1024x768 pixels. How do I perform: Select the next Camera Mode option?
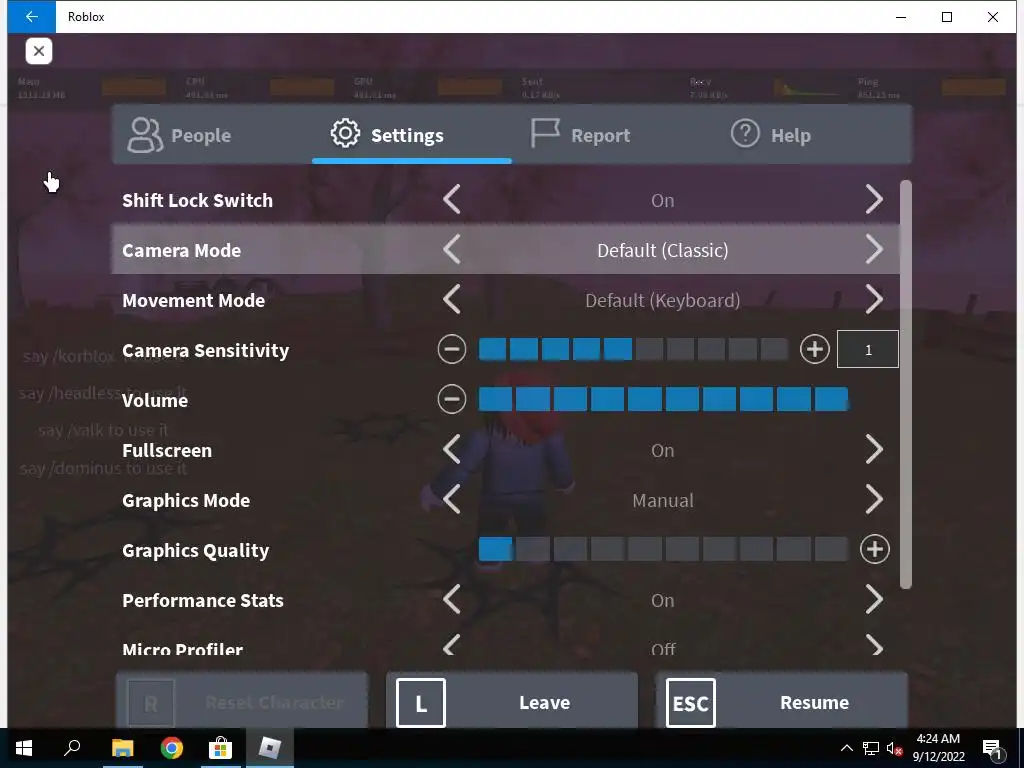click(874, 249)
